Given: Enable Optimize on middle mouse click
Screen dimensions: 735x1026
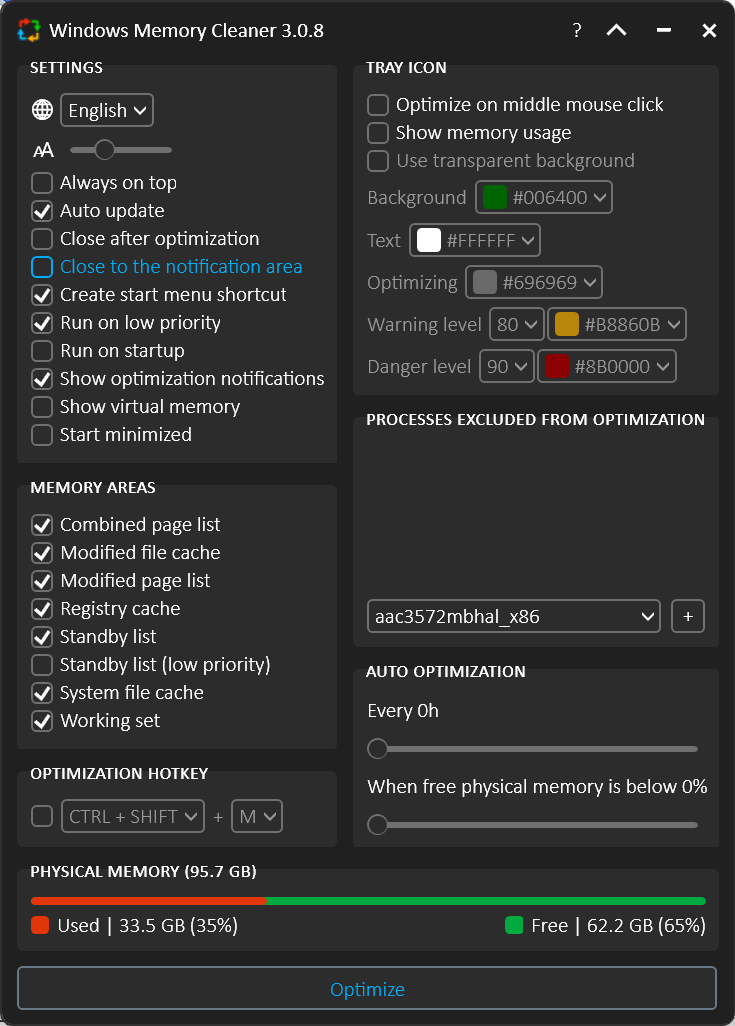Looking at the screenshot, I should (378, 105).
